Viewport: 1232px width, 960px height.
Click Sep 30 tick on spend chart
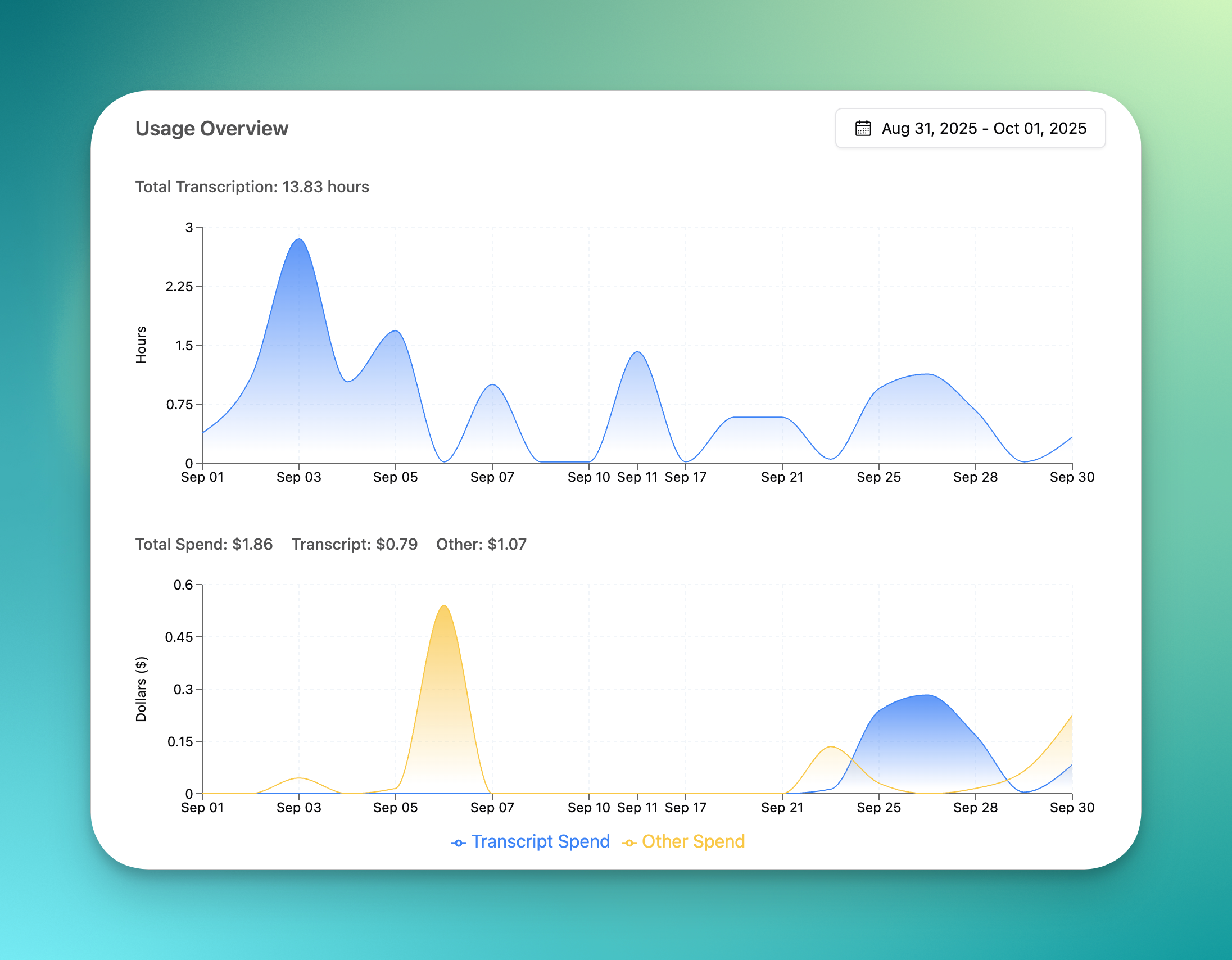pyautogui.click(x=1071, y=808)
